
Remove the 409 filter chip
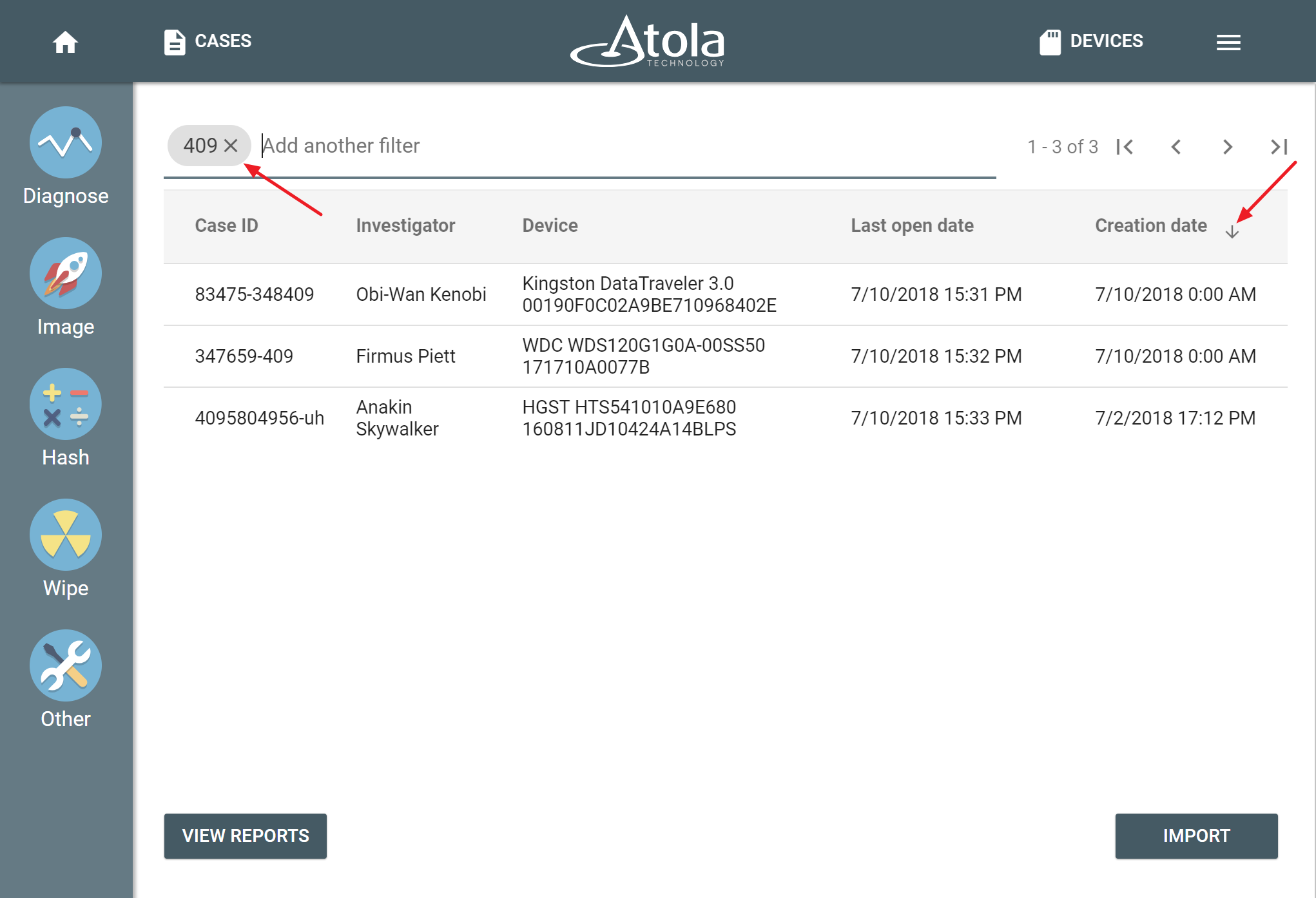pyautogui.click(x=231, y=146)
